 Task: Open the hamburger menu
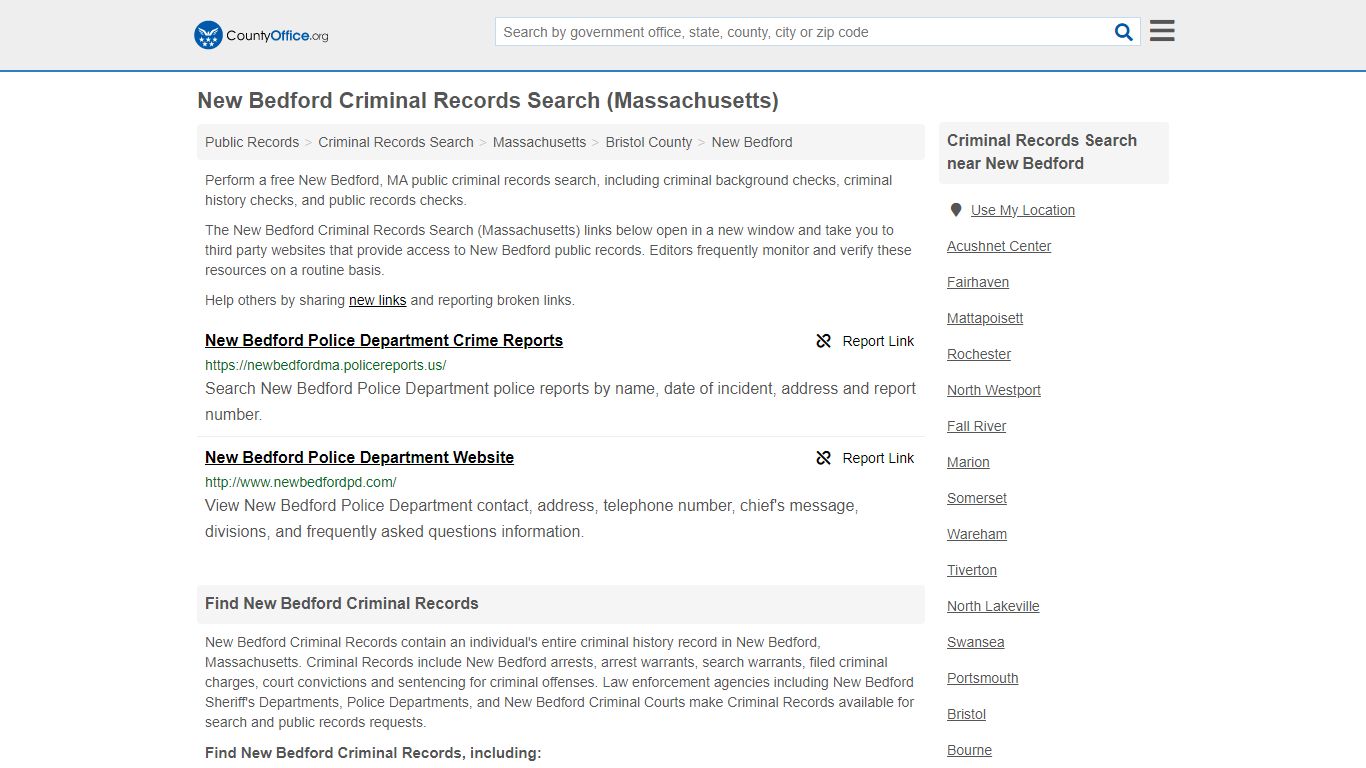tap(1162, 31)
